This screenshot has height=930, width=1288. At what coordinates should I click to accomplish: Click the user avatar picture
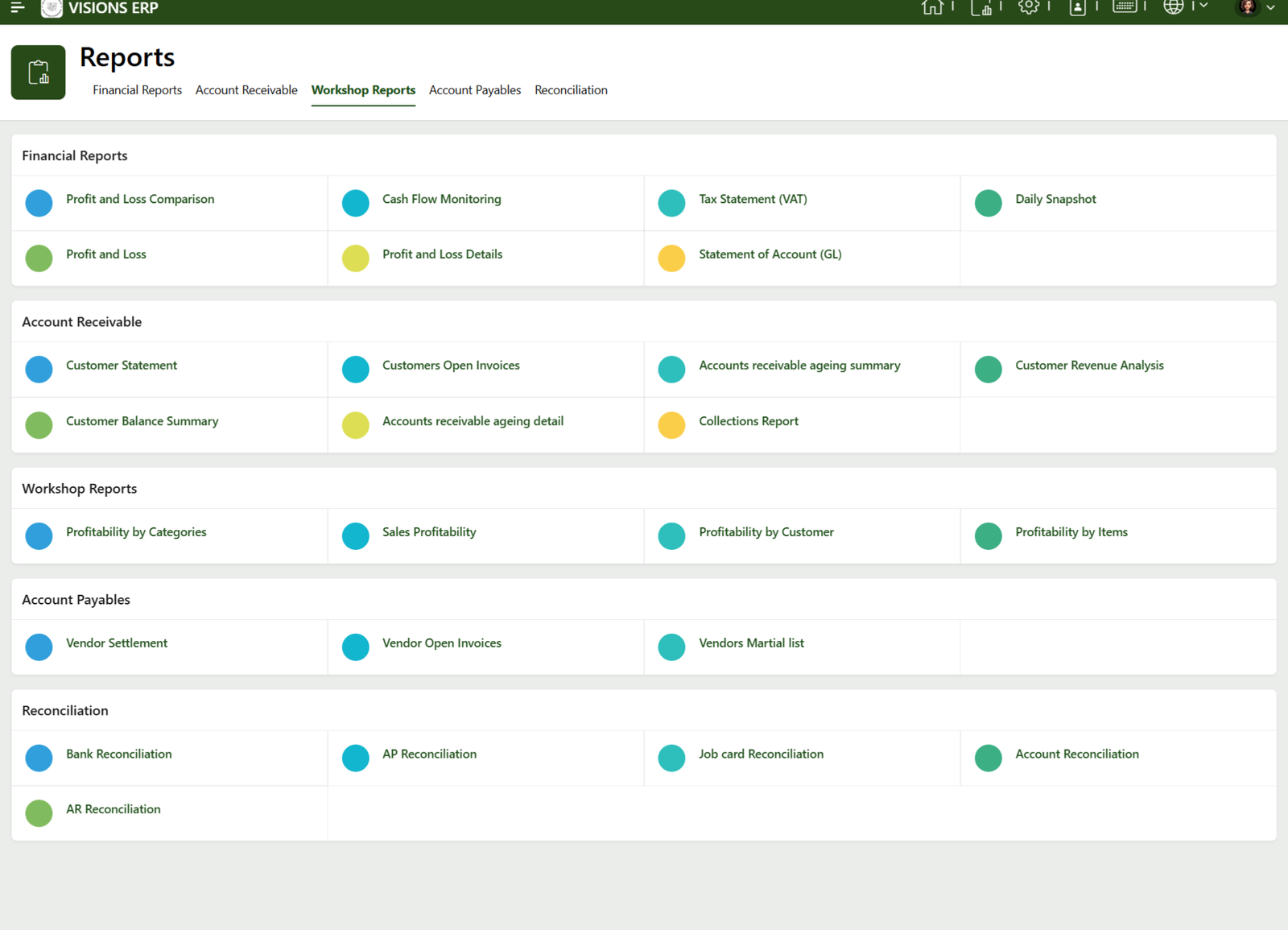pos(1248,8)
